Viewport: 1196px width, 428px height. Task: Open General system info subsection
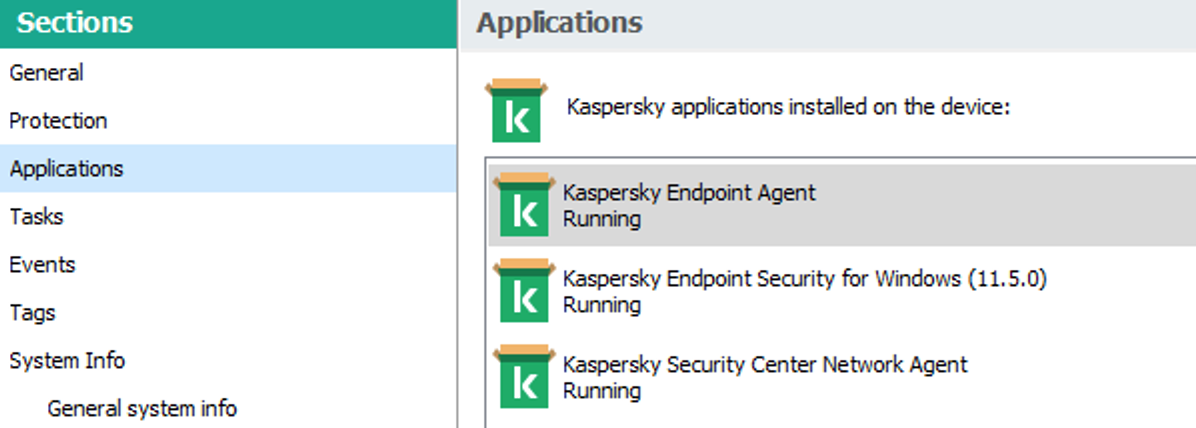pos(142,408)
